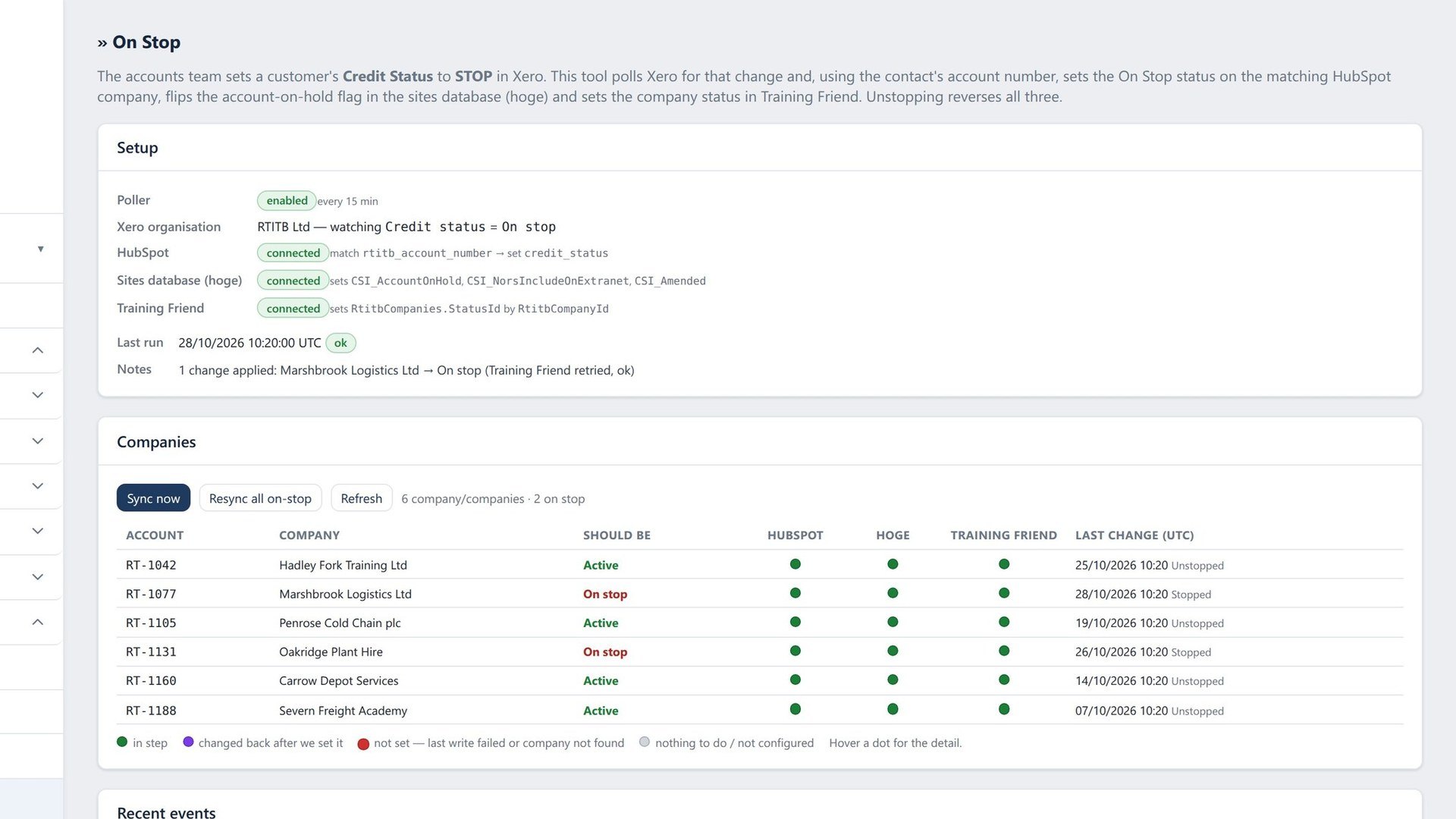Click HubSpot status dot for Marshbrook Logistics Ltd
This screenshot has height=819, width=1456.
point(795,593)
